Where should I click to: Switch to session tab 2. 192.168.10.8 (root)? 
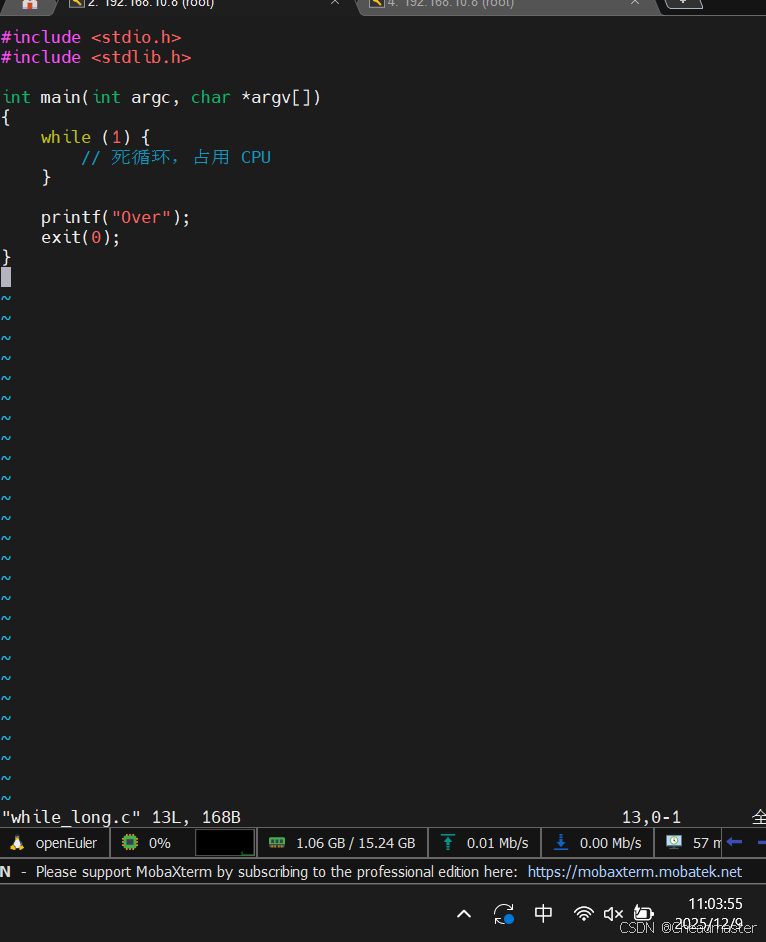(151, 3)
